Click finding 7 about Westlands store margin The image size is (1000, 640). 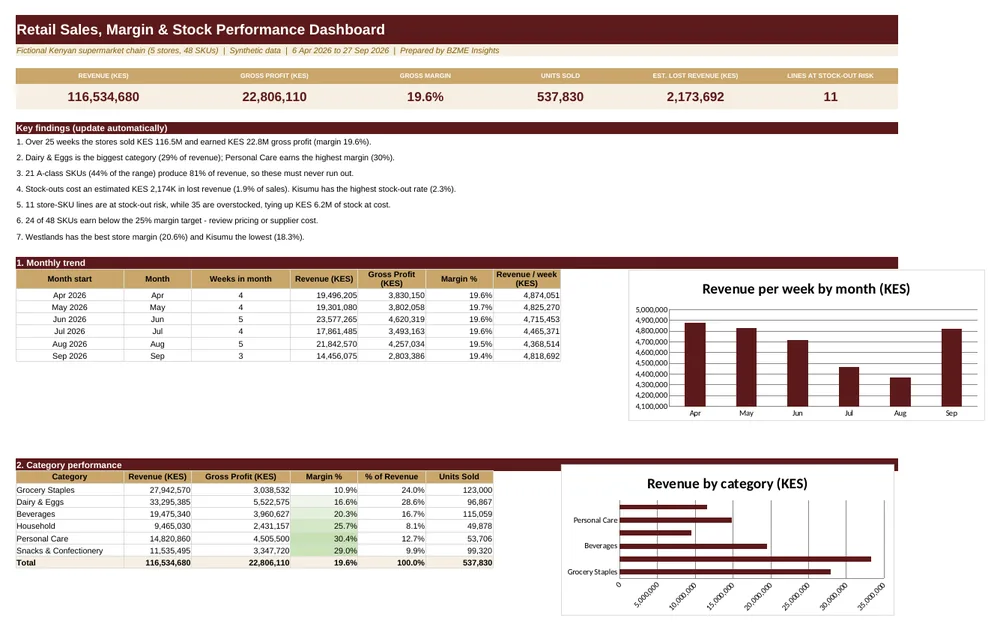click(x=160, y=236)
